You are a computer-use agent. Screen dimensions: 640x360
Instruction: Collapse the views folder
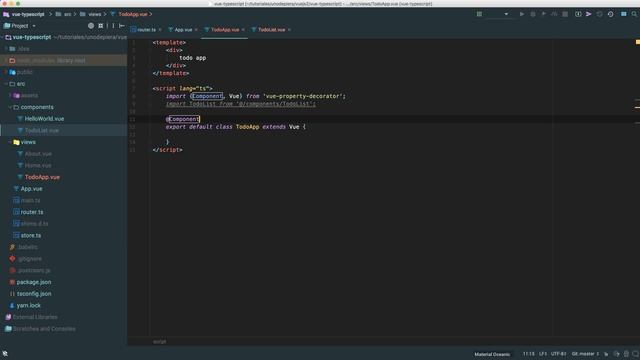(x=10, y=142)
